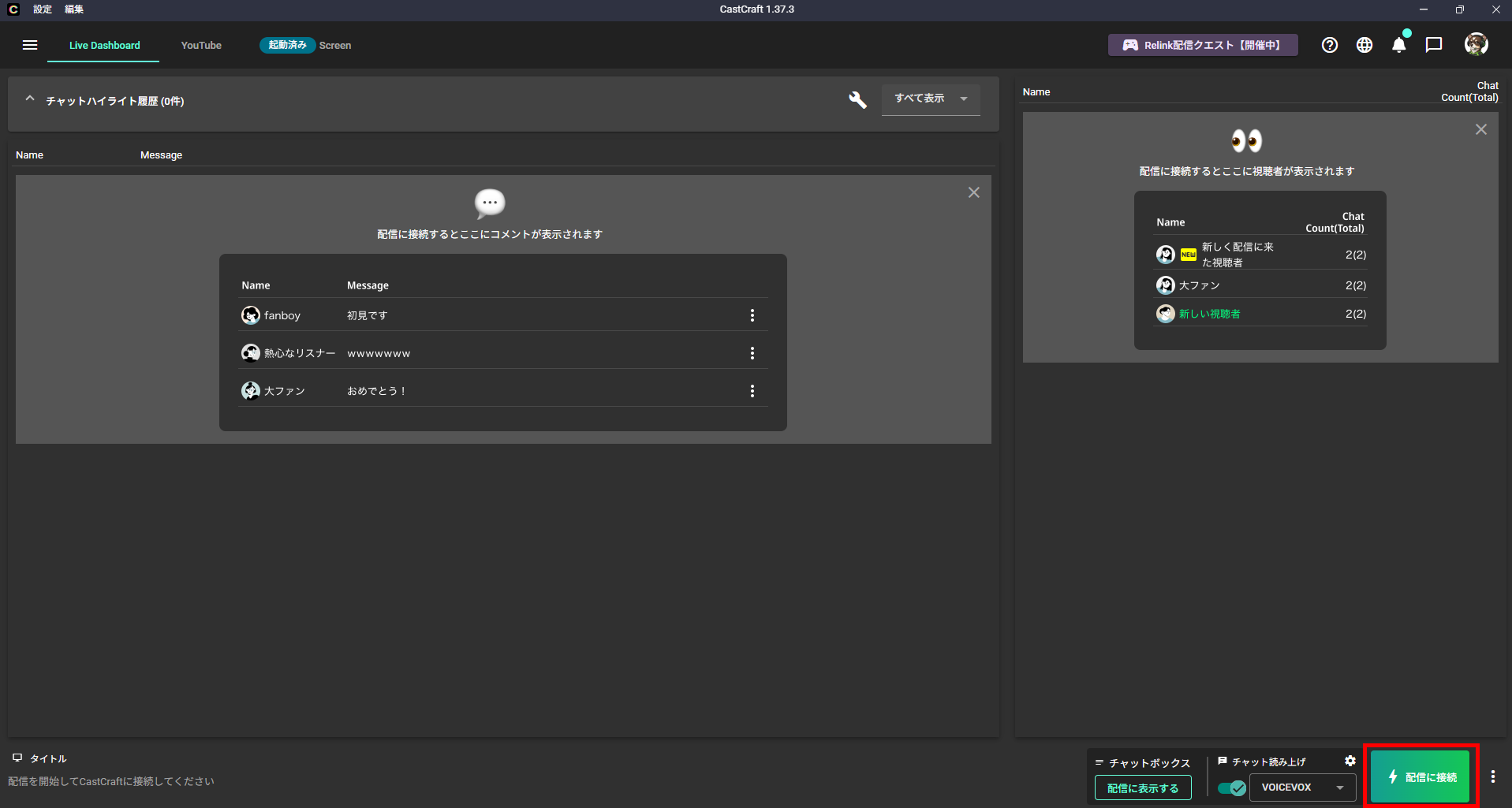This screenshot has width=1512, height=808.
Task: Select 大ファン row in viewer list
Action: point(1260,285)
